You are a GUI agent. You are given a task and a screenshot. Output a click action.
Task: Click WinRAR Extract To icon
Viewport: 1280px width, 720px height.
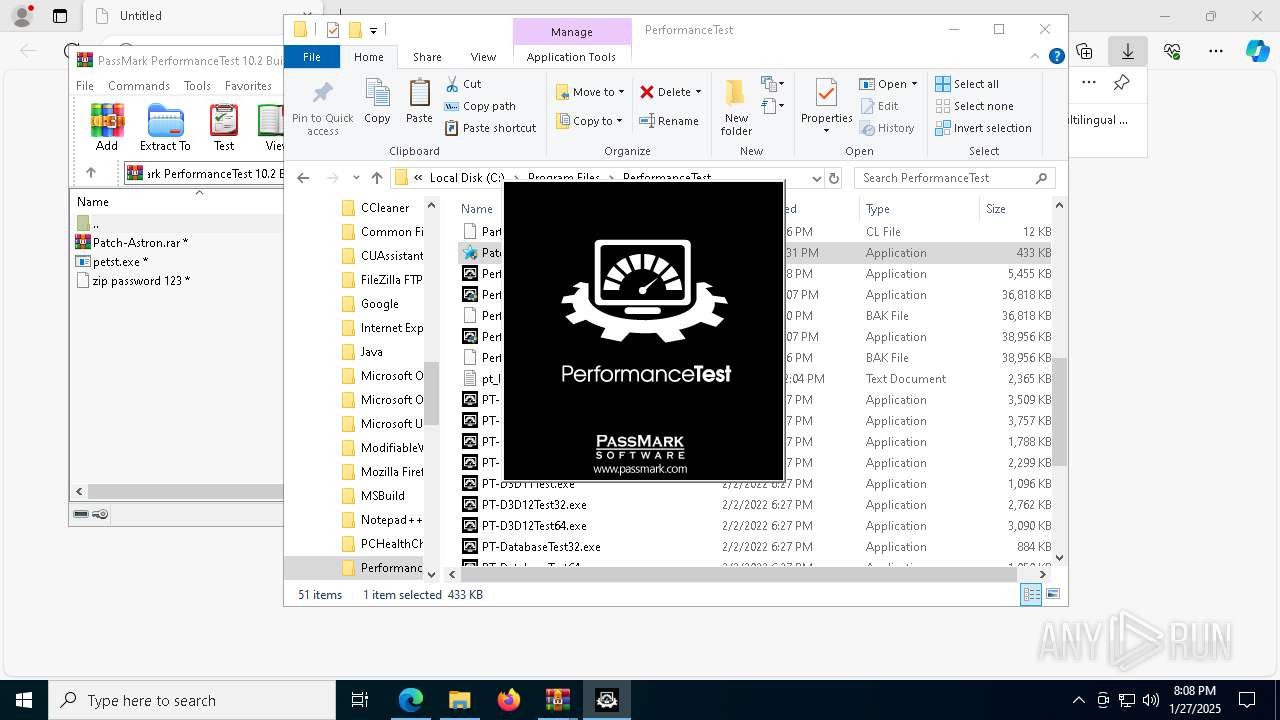(165, 127)
